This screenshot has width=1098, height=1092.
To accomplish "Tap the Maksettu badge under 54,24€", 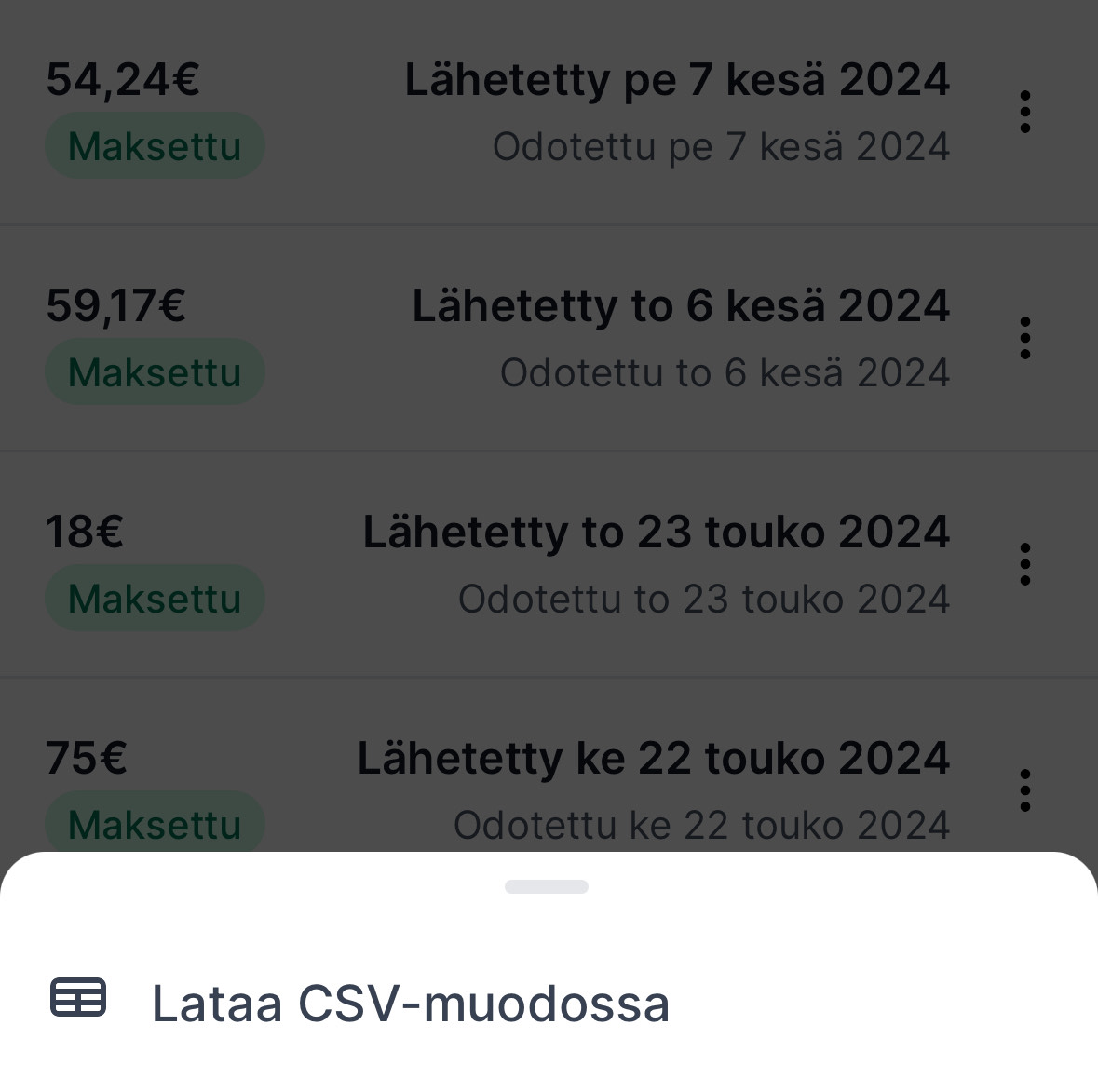I will pyautogui.click(x=155, y=145).
